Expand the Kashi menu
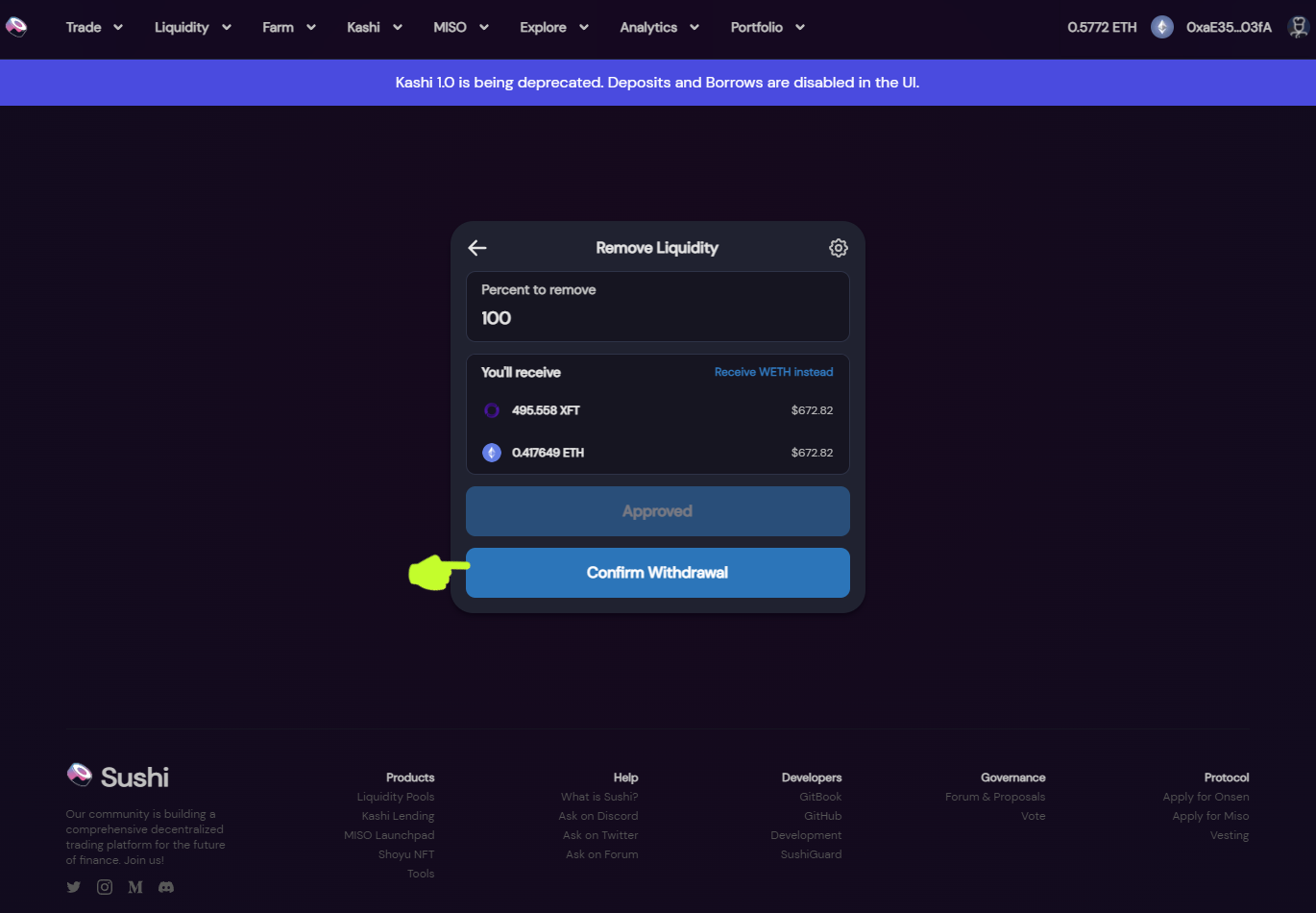1316x913 pixels. (x=375, y=27)
